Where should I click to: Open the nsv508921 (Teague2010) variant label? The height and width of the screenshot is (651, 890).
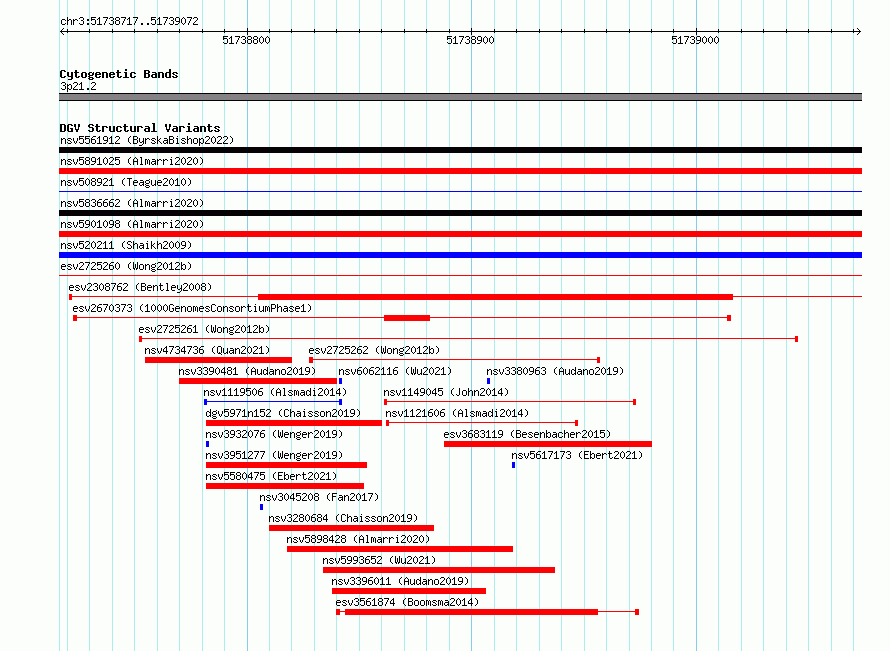click(x=126, y=182)
